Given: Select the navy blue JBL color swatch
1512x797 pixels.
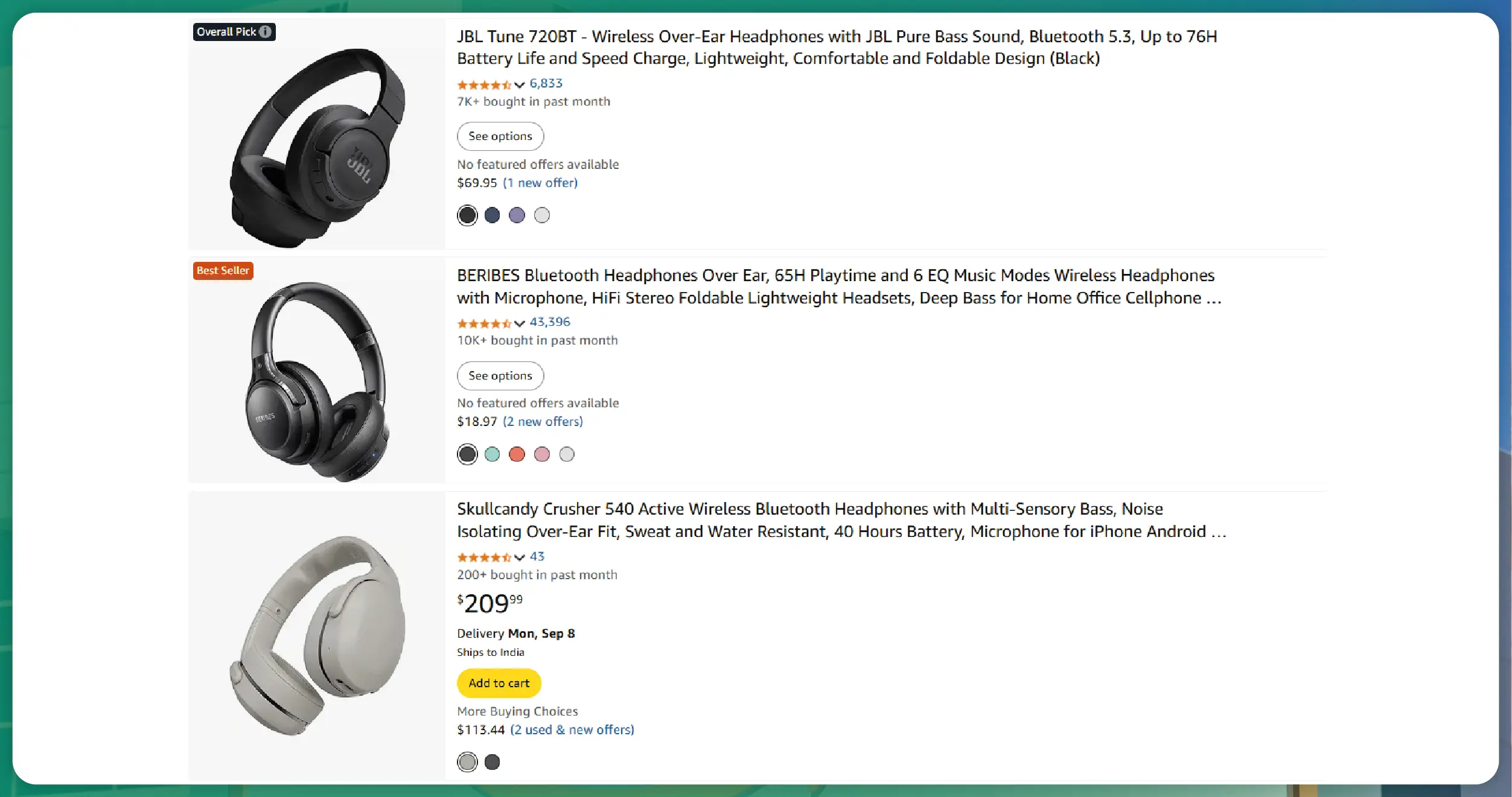Looking at the screenshot, I should coord(492,215).
